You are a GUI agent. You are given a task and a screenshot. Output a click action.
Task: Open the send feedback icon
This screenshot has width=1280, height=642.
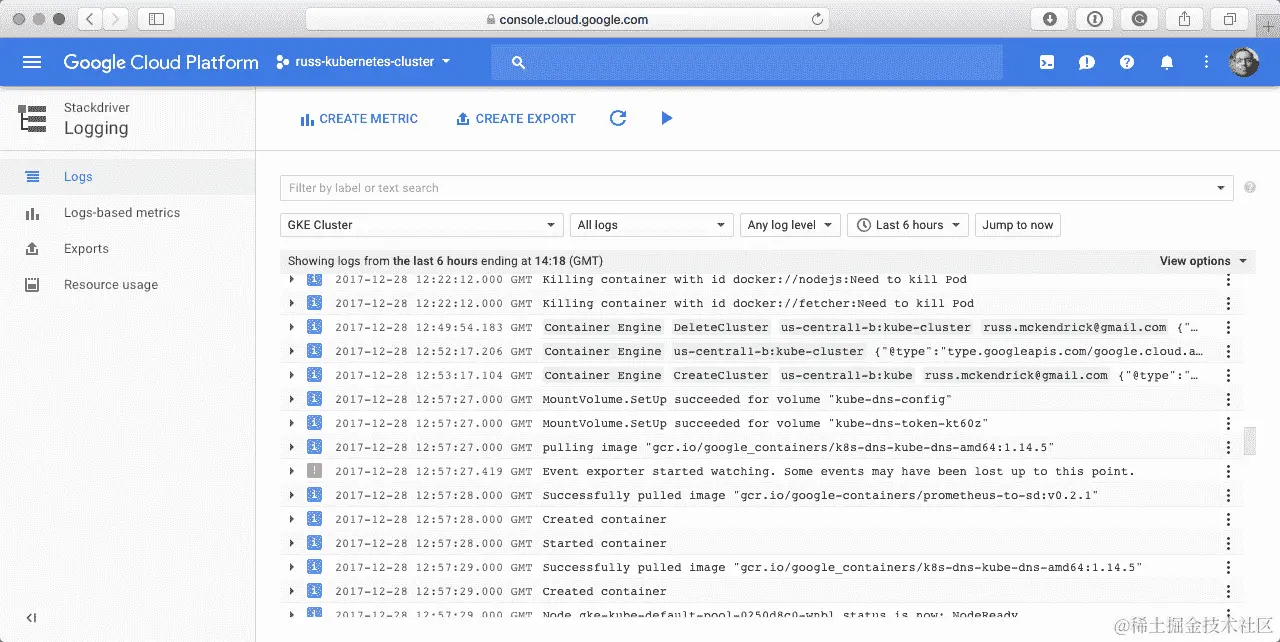click(x=1087, y=62)
